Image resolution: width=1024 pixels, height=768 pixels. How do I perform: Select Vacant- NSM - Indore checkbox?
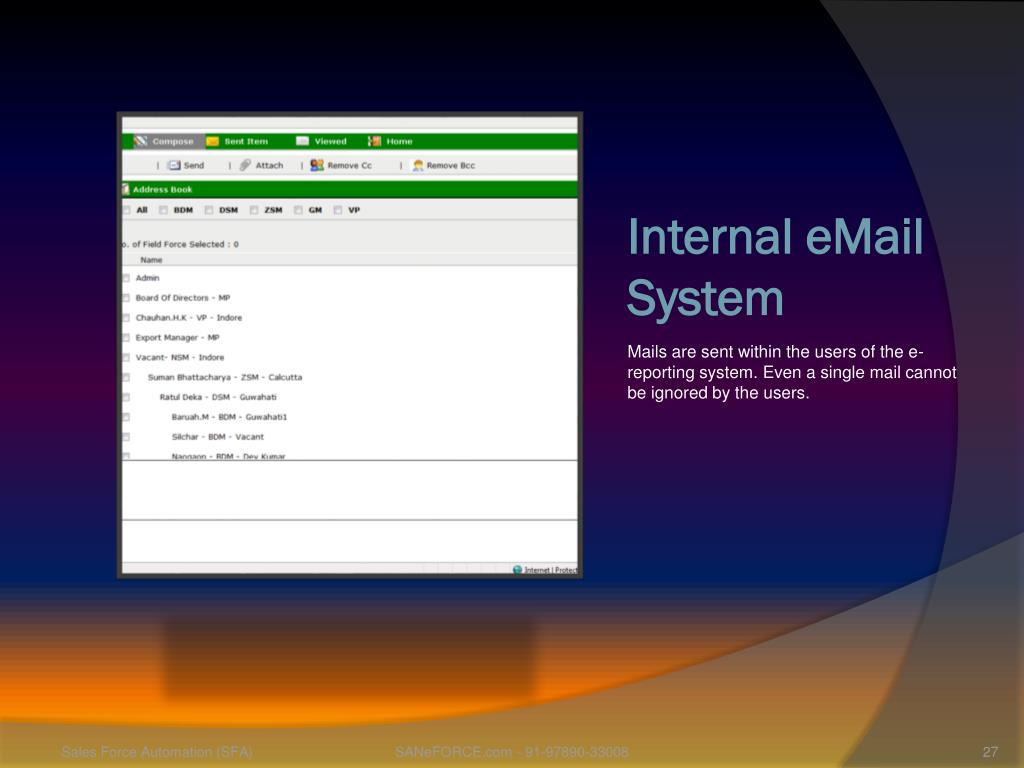tap(126, 358)
